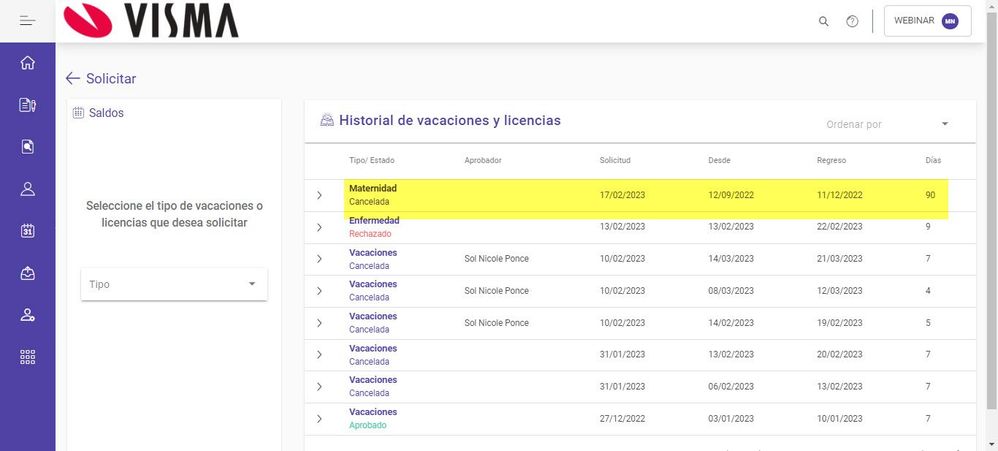
Task: Open the calendar 31 sidebar icon
Action: pos(27,231)
